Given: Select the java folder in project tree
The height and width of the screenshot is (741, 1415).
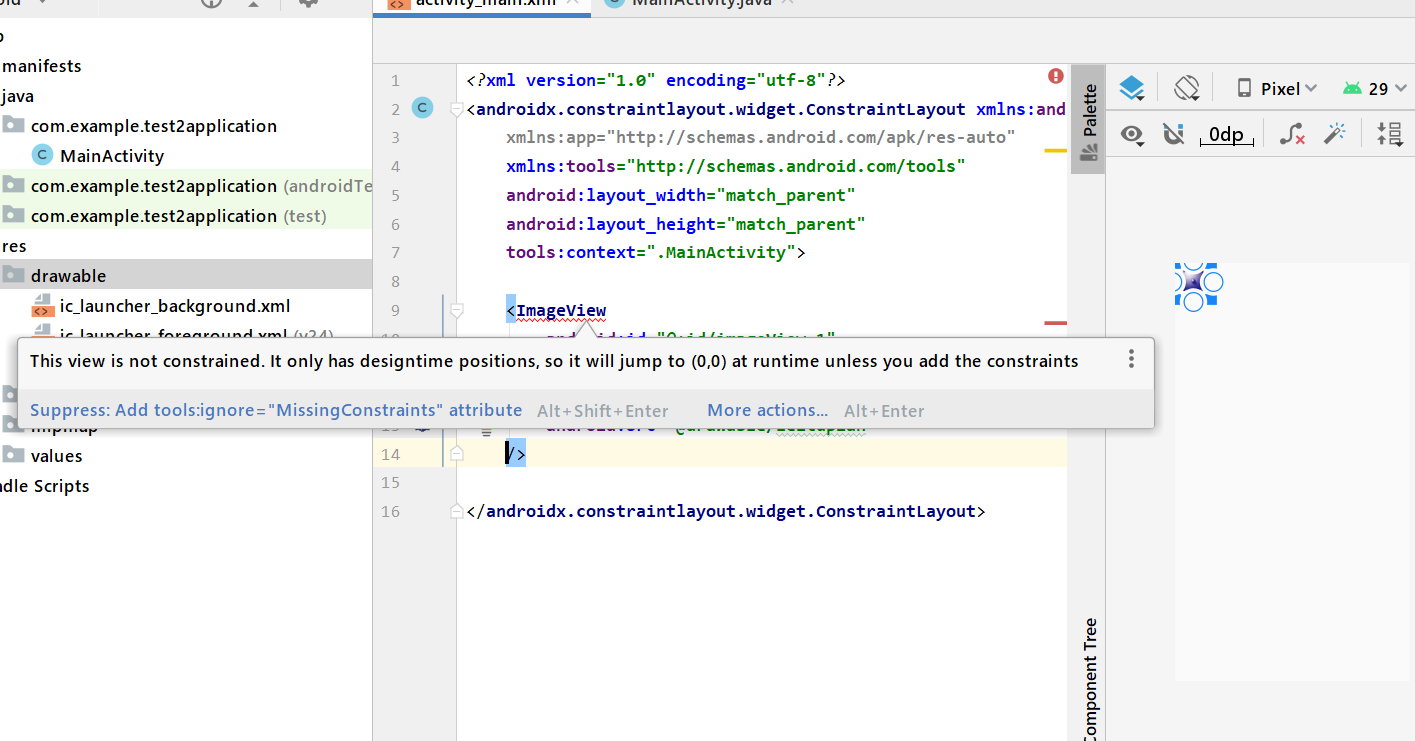Looking at the screenshot, I should click(x=19, y=96).
